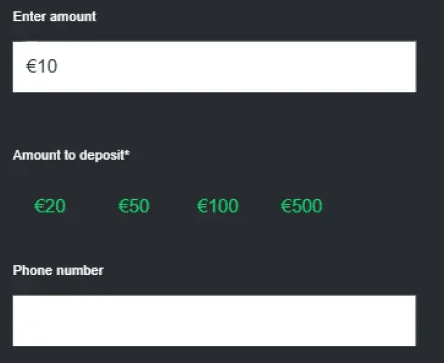Select the €20 deposit amount
Viewport: 444px width, 363px height.
[50, 206]
